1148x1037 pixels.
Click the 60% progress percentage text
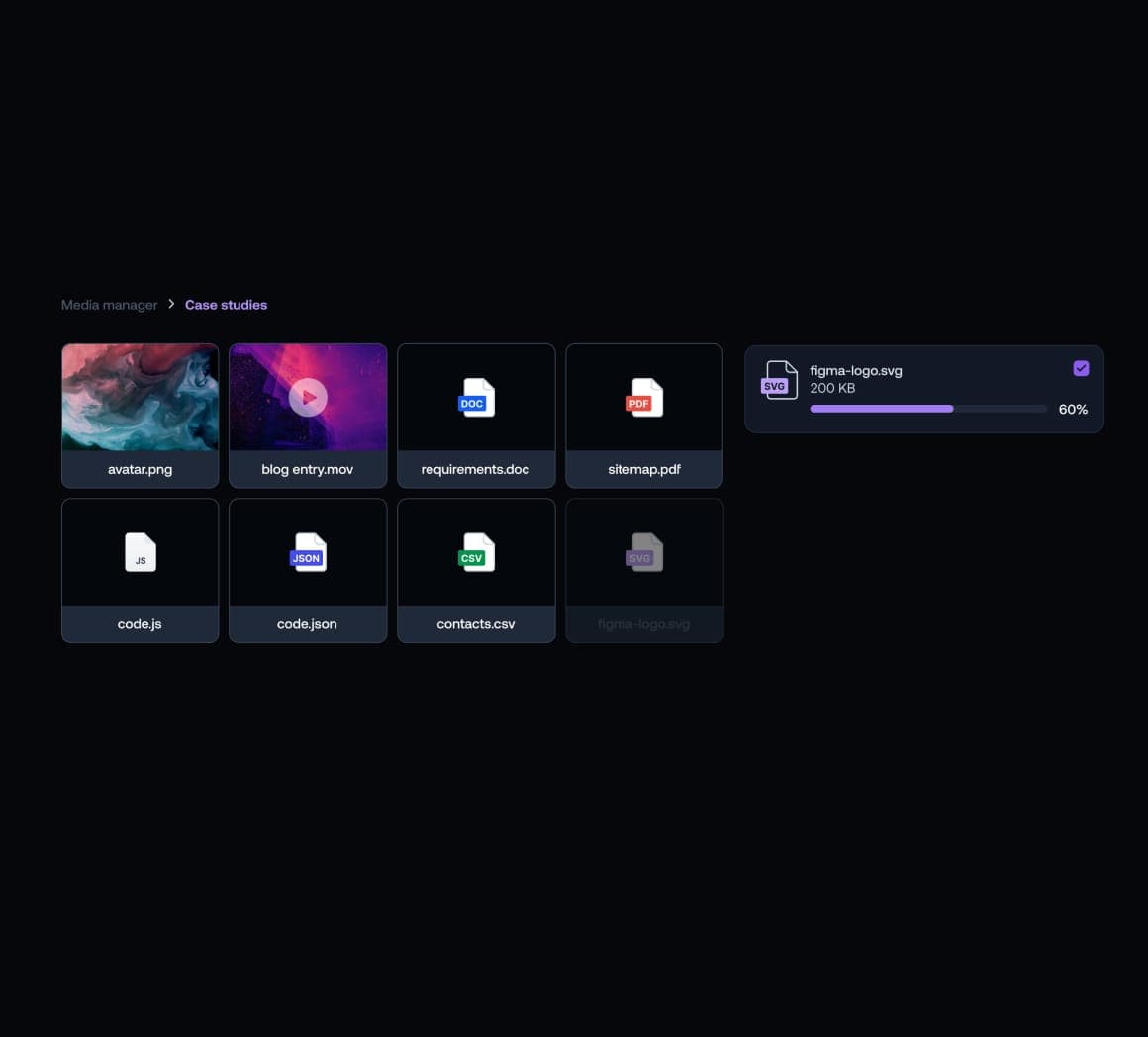[1073, 409]
